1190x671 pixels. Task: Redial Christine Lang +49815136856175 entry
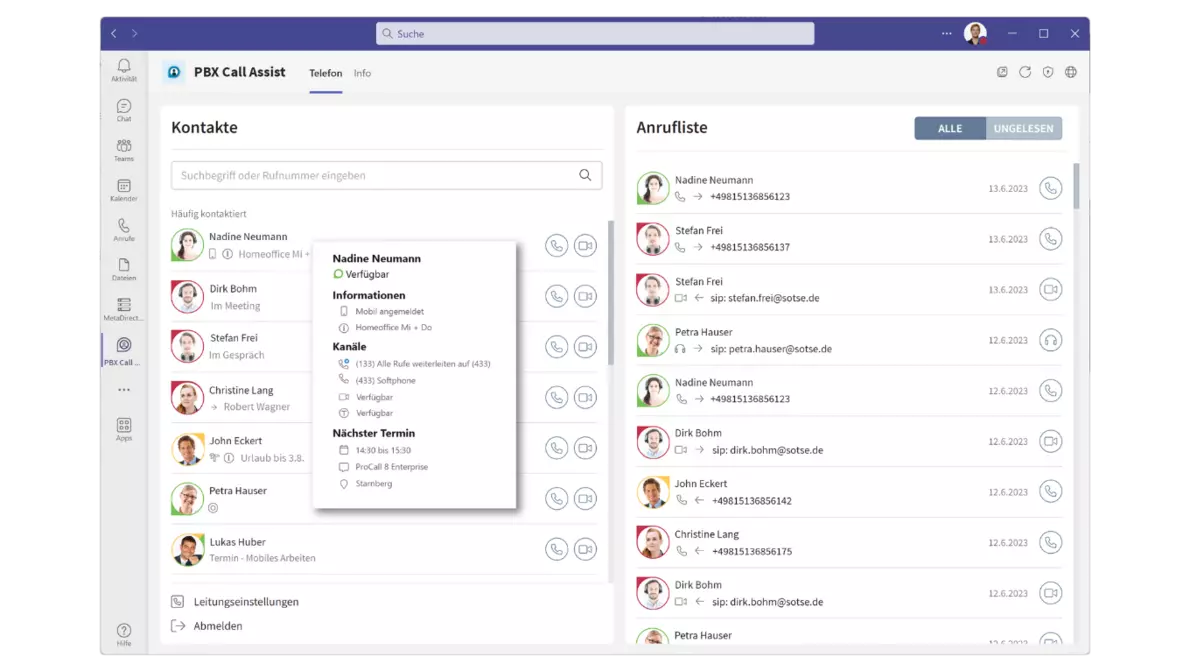pyautogui.click(x=1050, y=543)
